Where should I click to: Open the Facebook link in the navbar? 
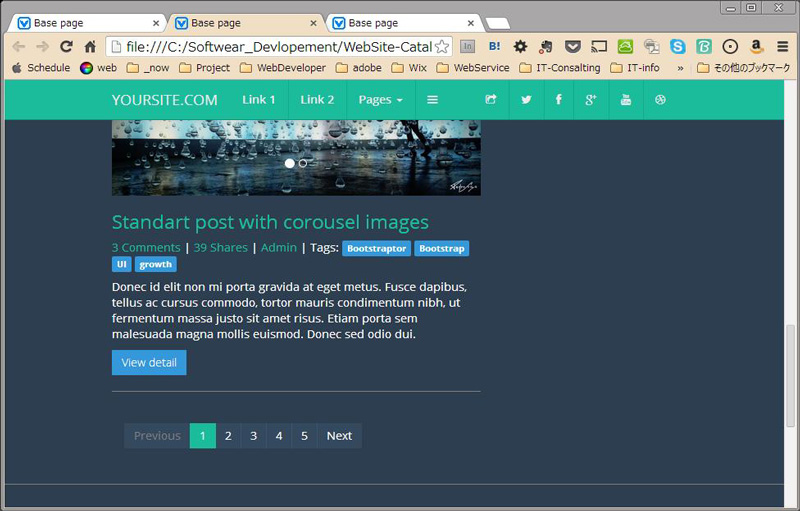coord(559,100)
